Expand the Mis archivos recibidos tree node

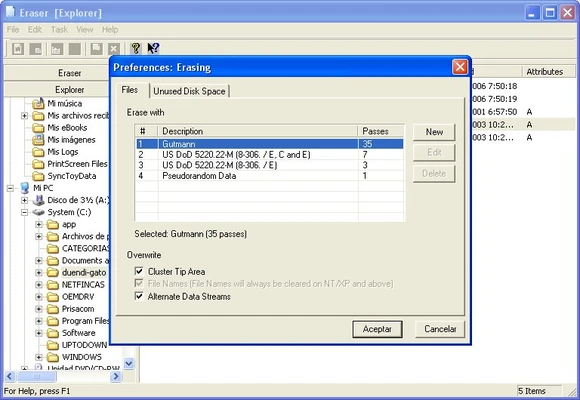[24, 116]
